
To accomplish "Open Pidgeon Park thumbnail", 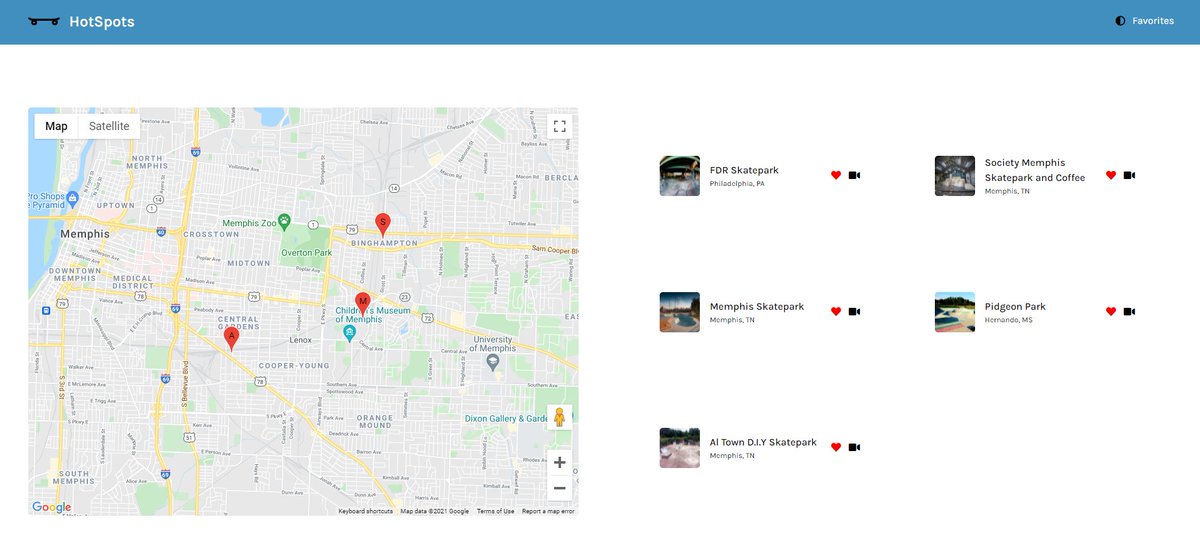I will 955,312.
